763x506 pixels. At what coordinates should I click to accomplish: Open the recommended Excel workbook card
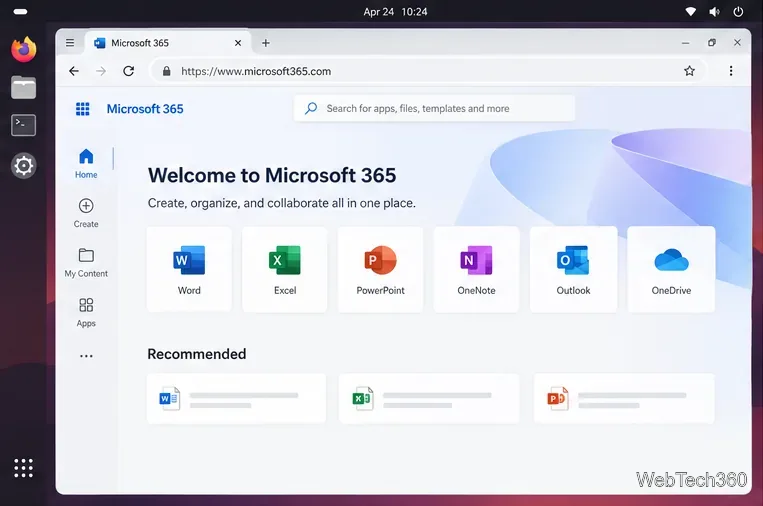(x=429, y=398)
